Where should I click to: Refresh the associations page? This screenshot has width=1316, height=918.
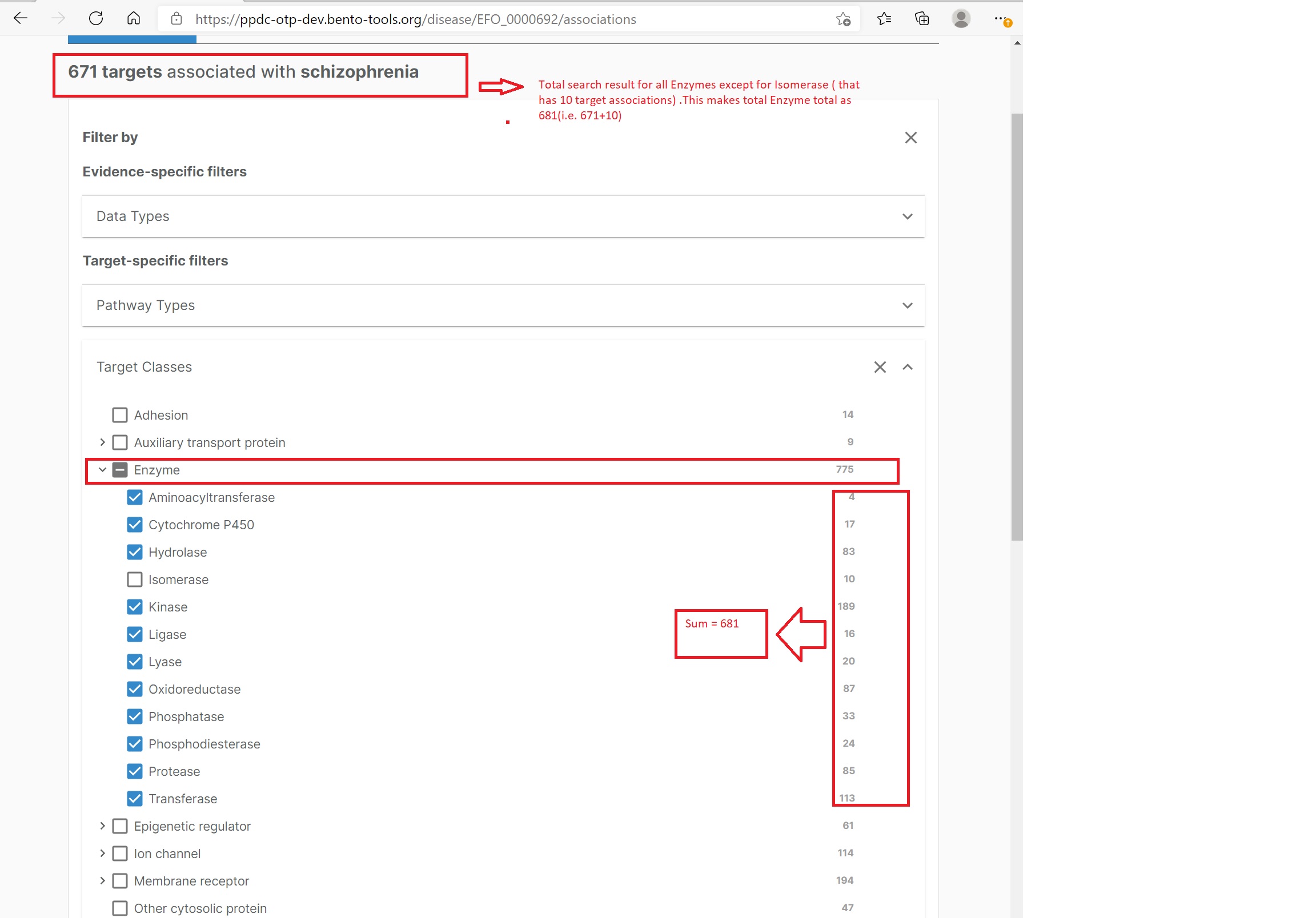pos(97,18)
